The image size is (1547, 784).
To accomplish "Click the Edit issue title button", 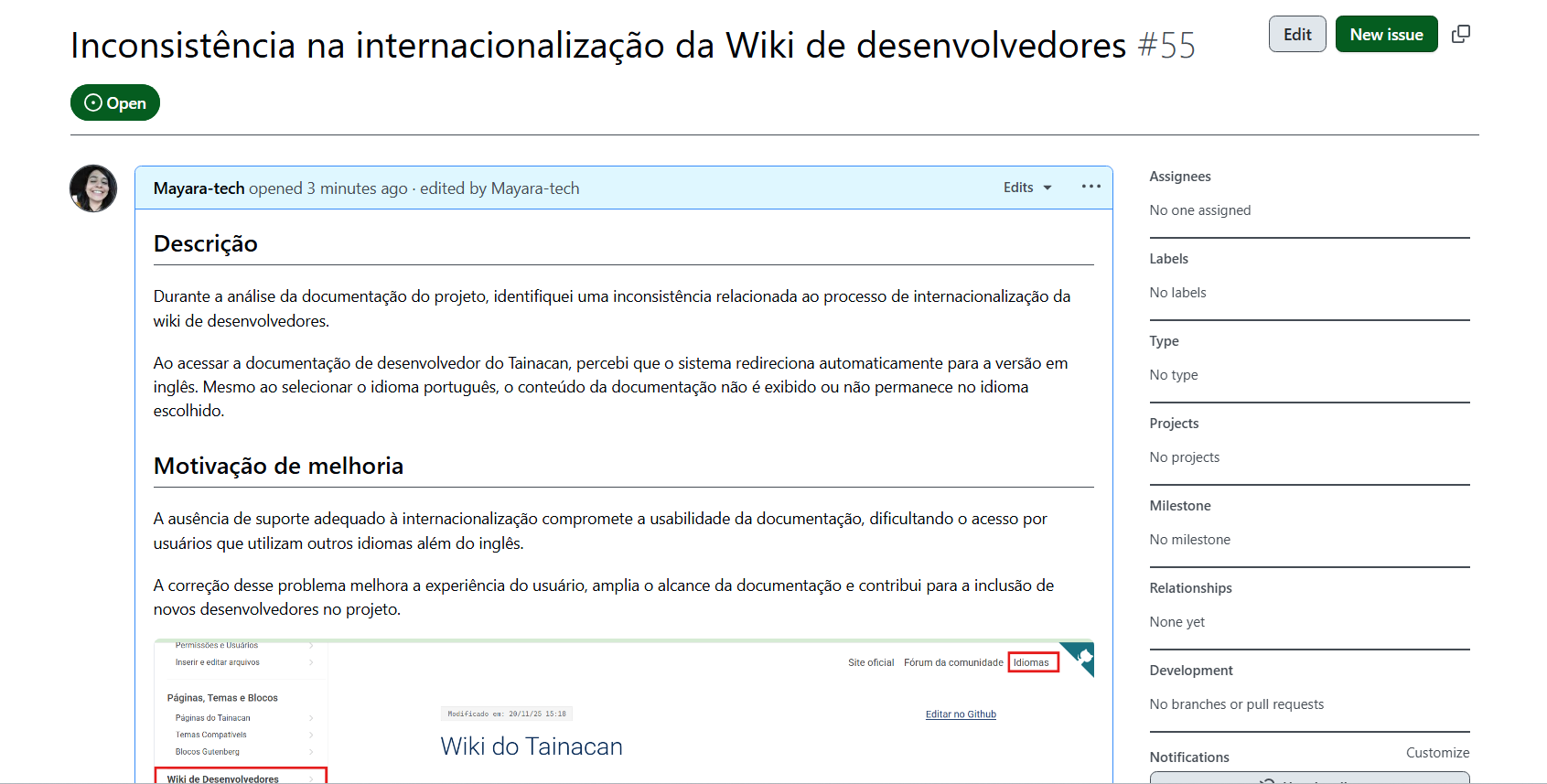I will click(x=1297, y=34).
